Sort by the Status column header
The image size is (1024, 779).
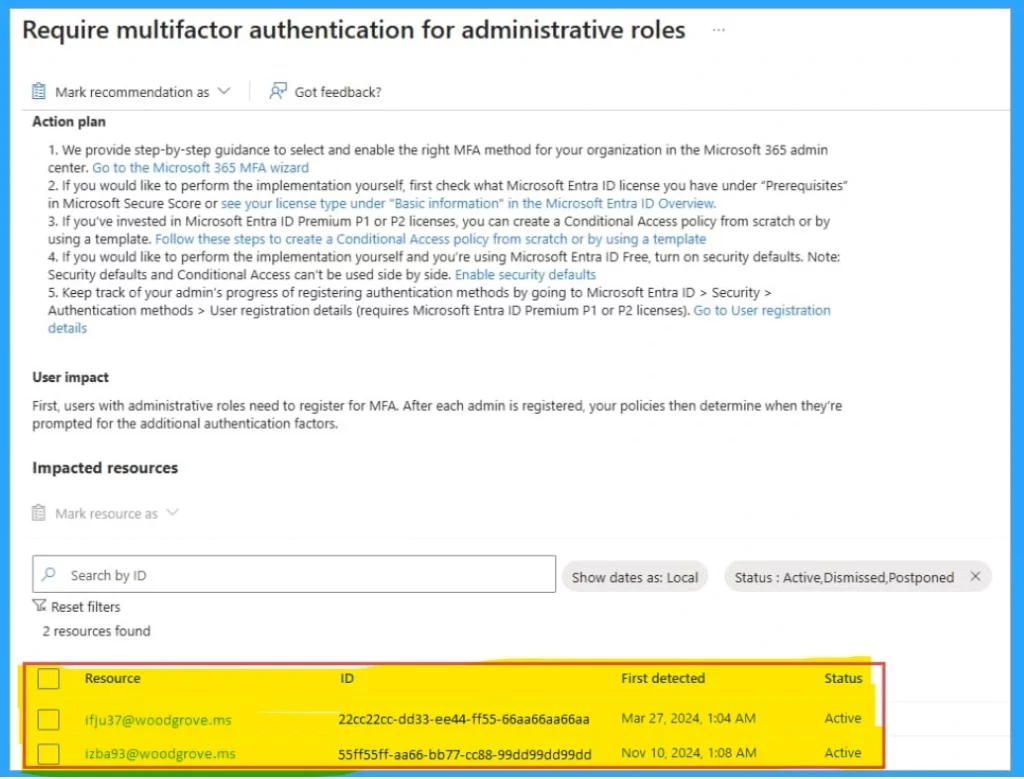click(843, 678)
